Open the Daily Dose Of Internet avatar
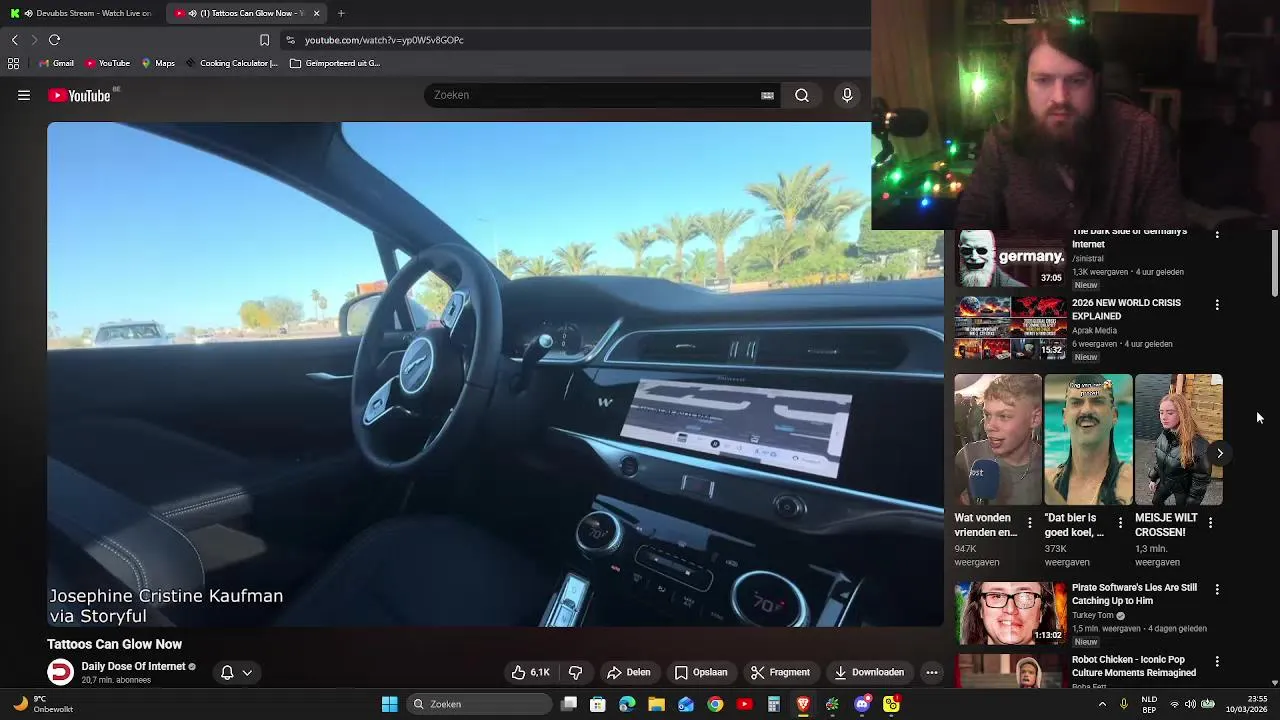This screenshot has width=1280, height=720. 61,672
